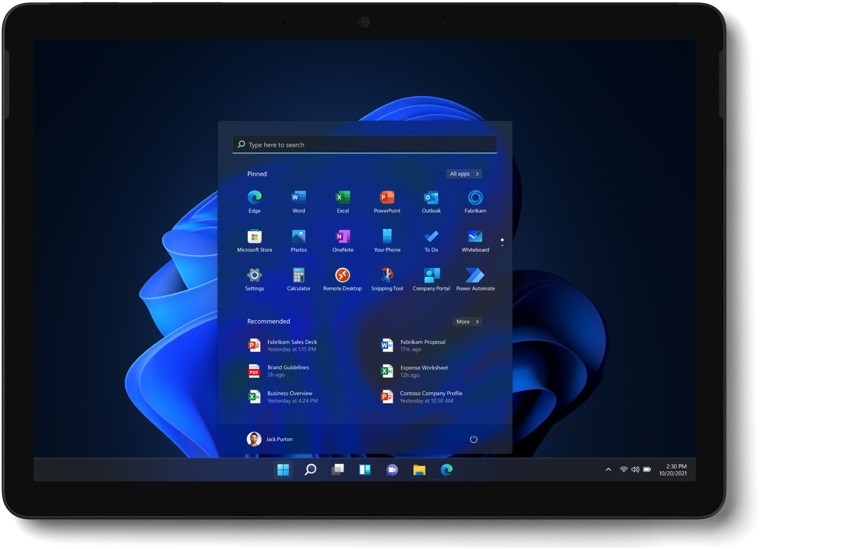Open Settings from the Start menu

coord(254,279)
